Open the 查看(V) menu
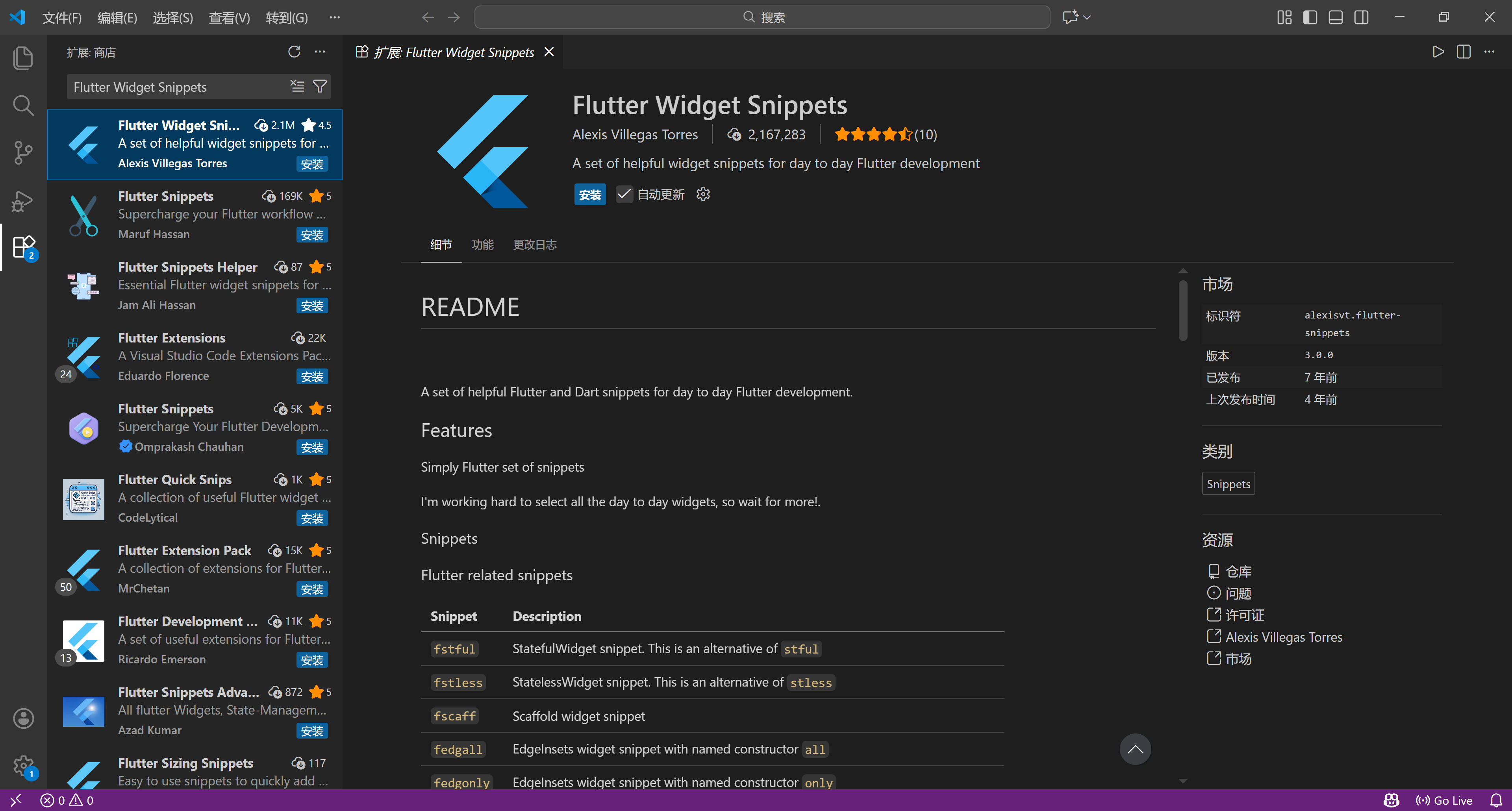Screen dimensions: 1512x811 coord(229,18)
